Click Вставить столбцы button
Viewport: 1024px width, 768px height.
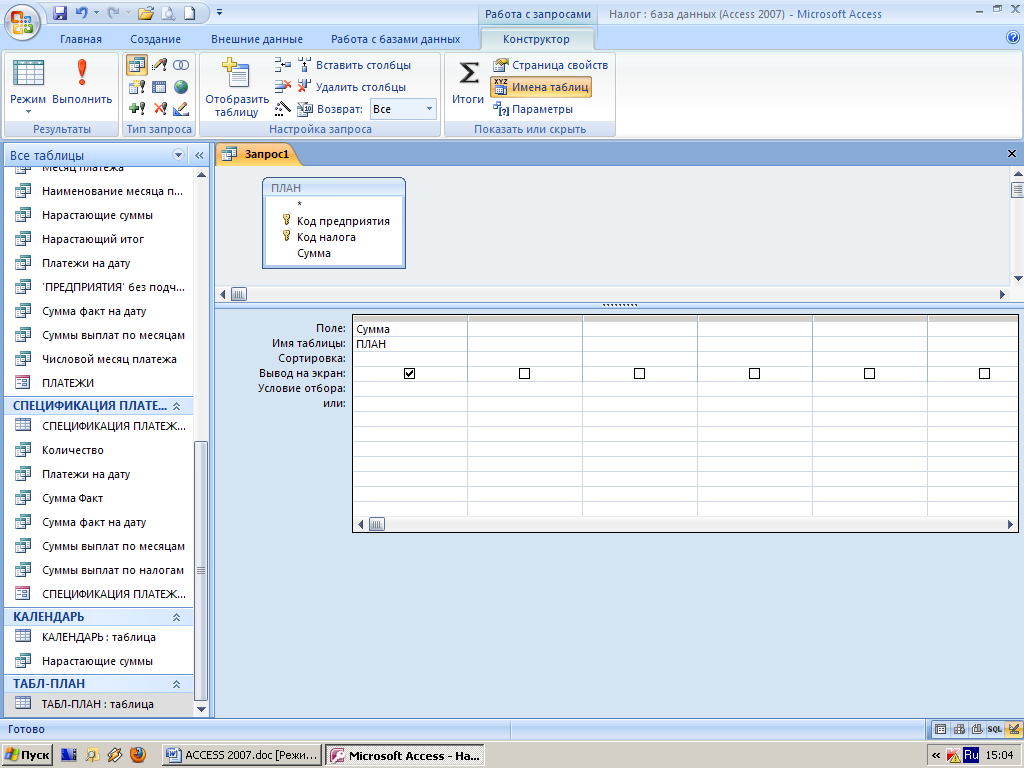tap(355, 65)
